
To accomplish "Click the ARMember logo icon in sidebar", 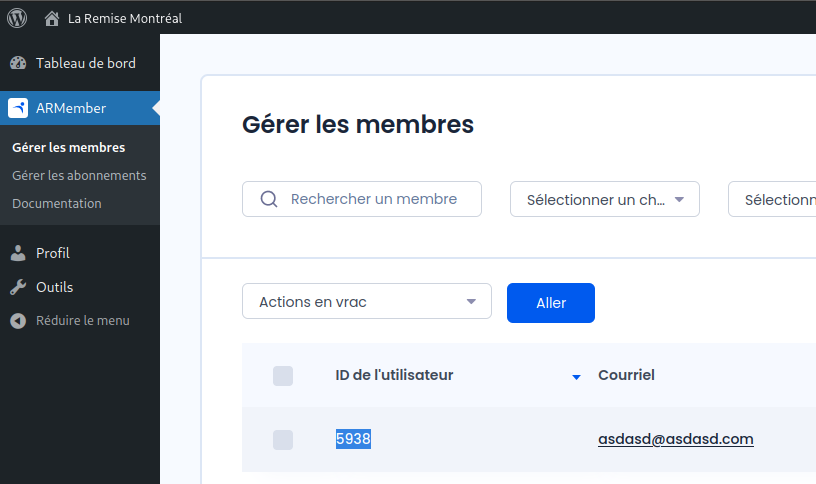I will coord(18,108).
